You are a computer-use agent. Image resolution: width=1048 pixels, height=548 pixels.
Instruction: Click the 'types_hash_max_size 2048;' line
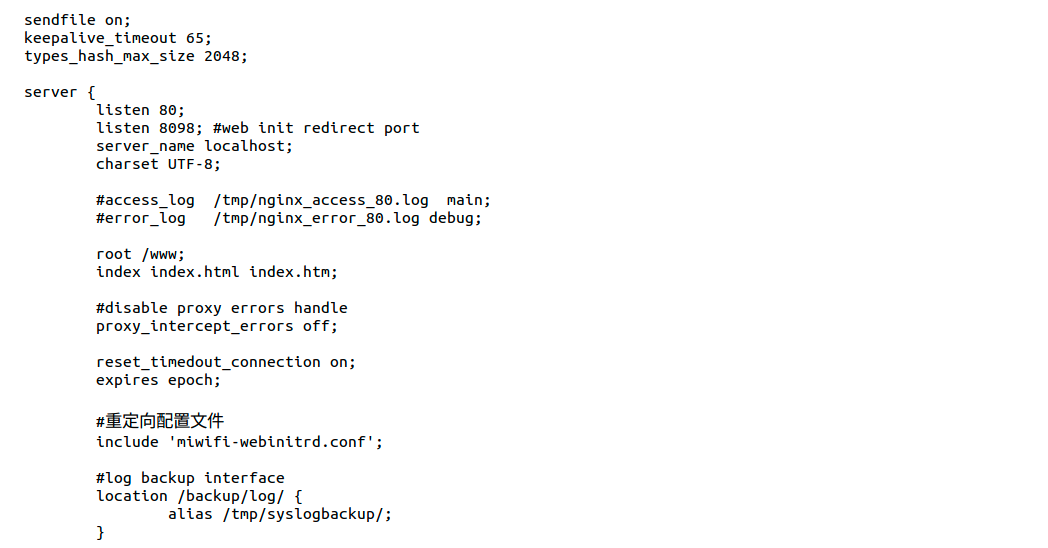(x=136, y=56)
